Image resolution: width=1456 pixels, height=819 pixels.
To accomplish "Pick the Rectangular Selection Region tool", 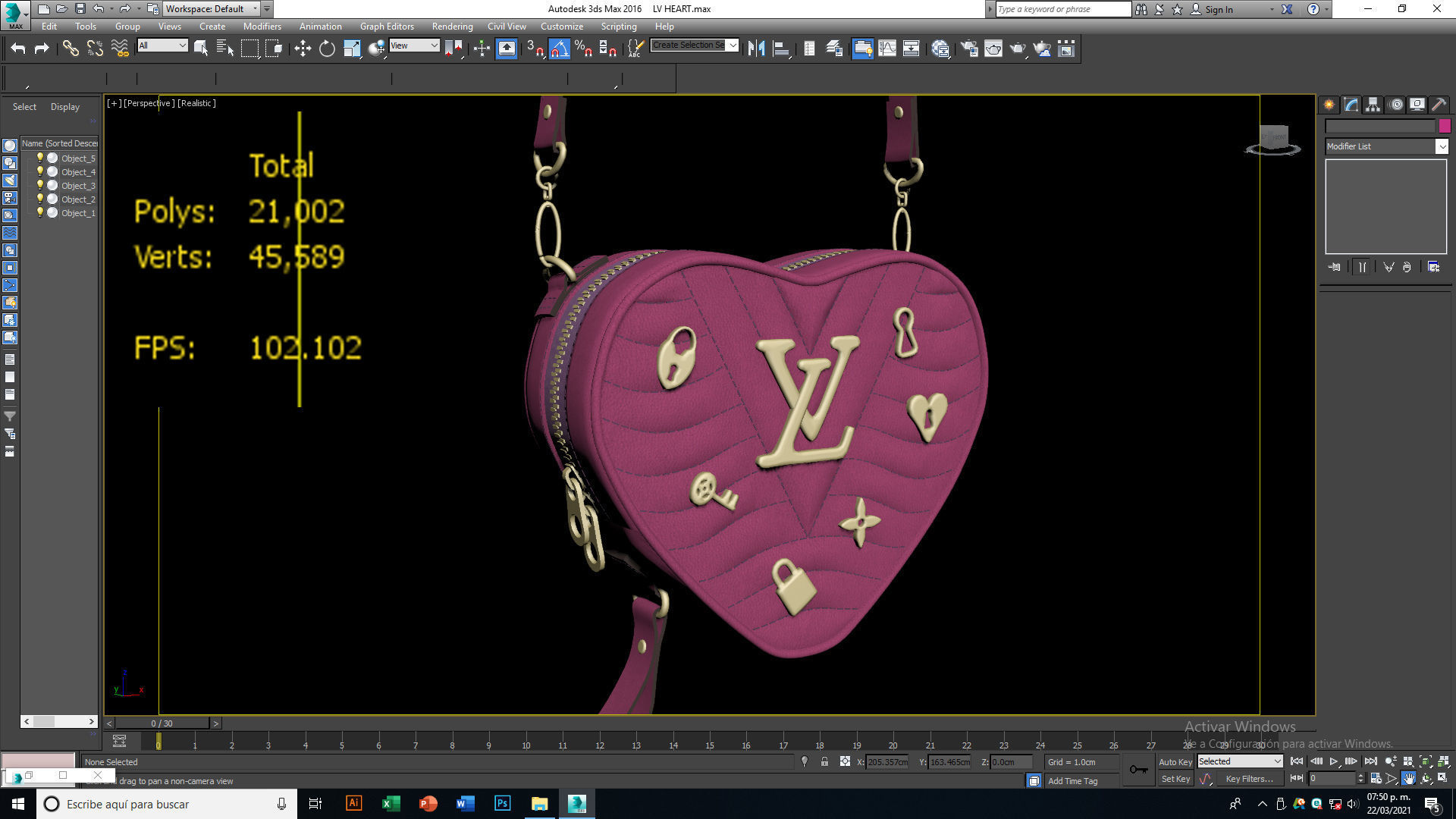I will coord(249,49).
